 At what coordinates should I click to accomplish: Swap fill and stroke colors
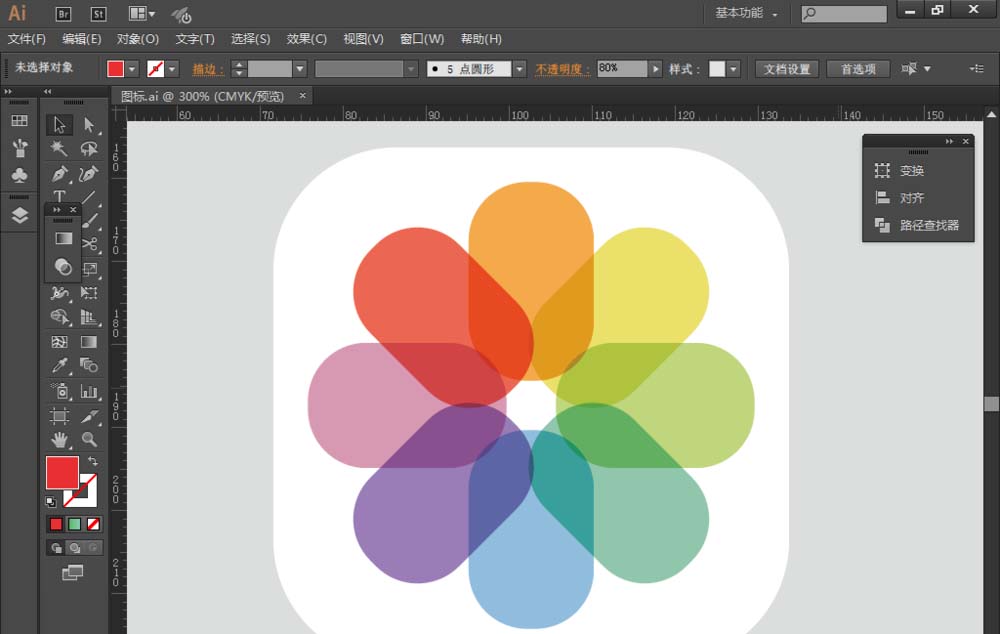(x=93, y=461)
